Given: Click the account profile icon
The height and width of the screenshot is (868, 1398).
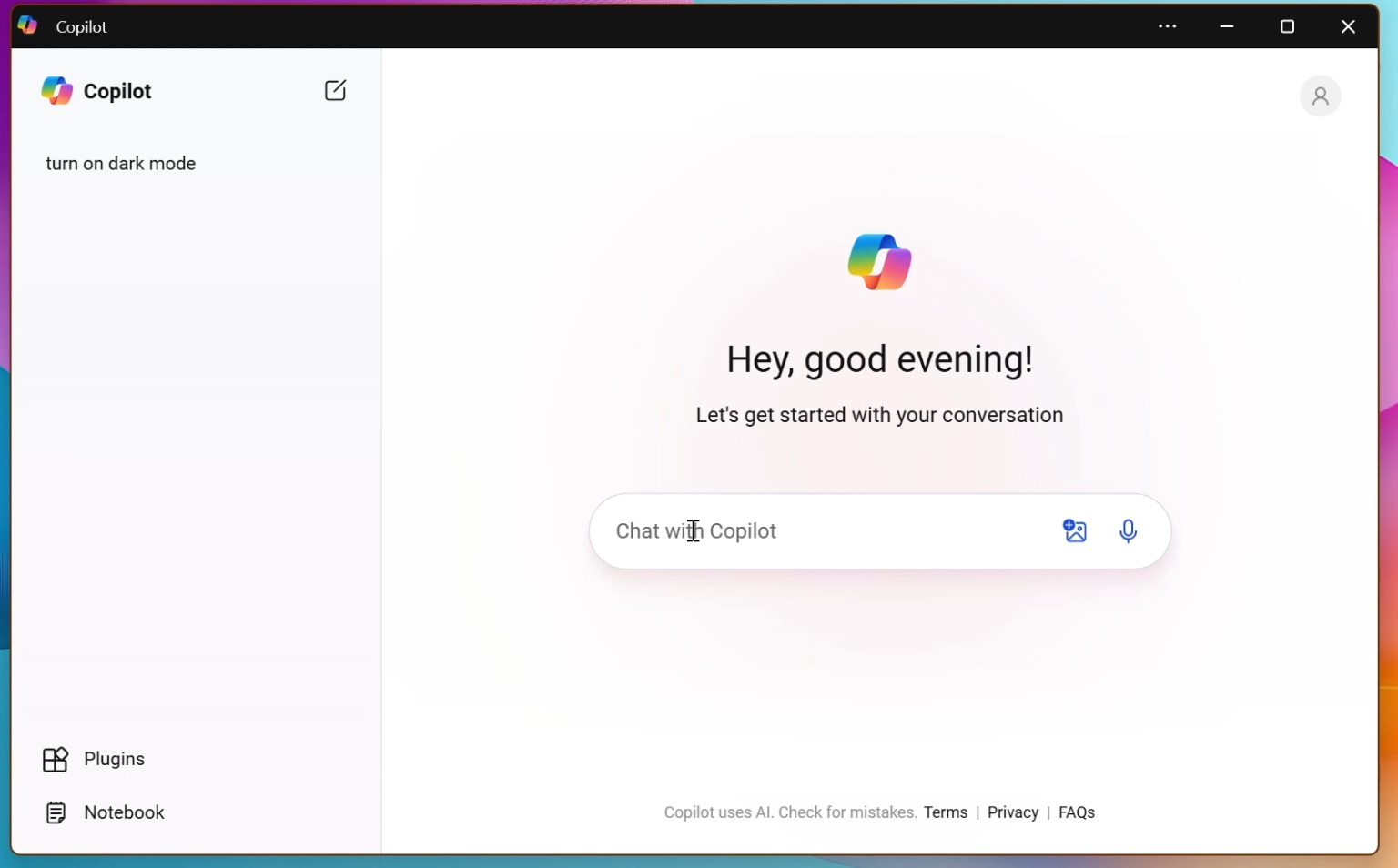Looking at the screenshot, I should click(1321, 96).
